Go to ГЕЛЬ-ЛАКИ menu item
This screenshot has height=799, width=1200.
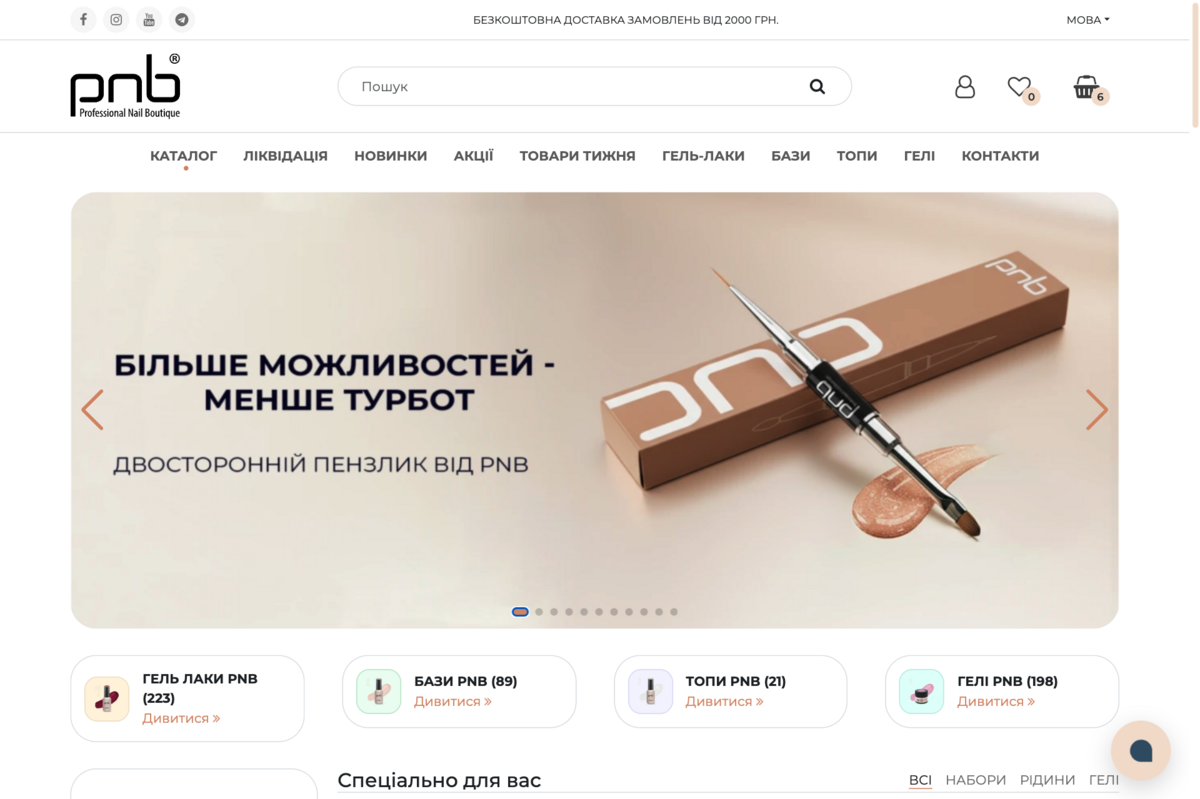tap(703, 156)
